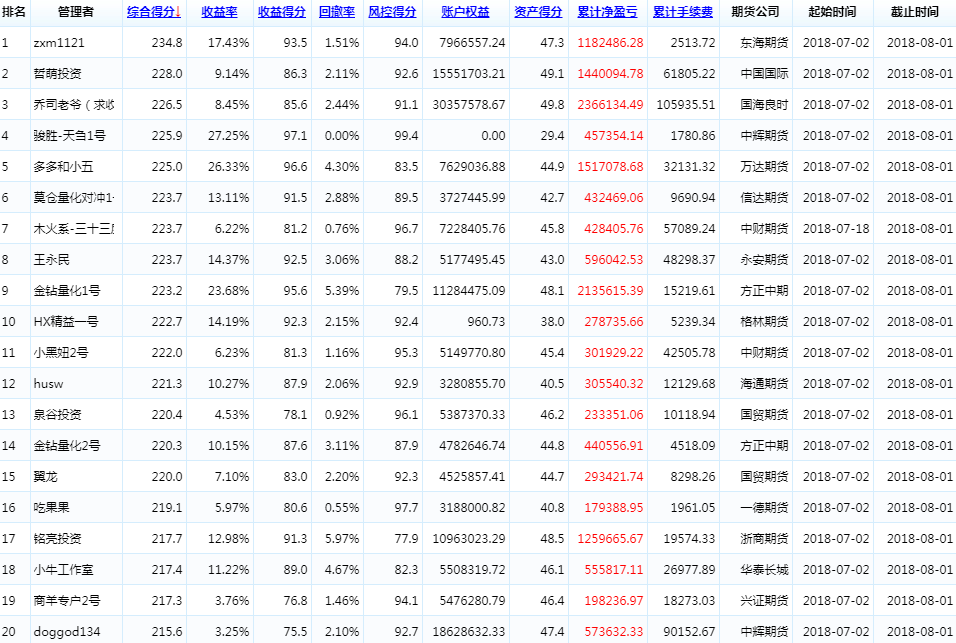Select account equity 30357578.67

469,105
